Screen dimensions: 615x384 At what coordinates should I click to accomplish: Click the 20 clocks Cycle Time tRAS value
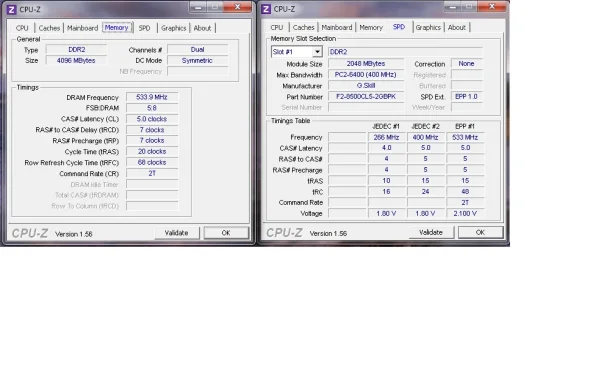click(x=152, y=152)
